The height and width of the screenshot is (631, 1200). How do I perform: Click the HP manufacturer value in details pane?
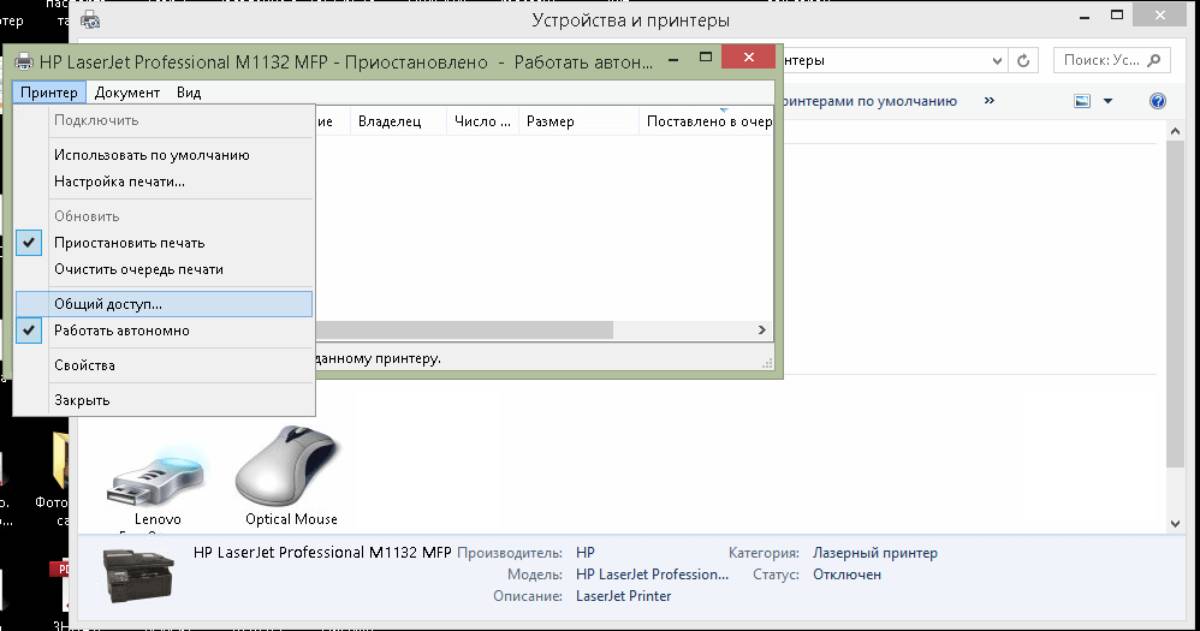pyautogui.click(x=586, y=553)
